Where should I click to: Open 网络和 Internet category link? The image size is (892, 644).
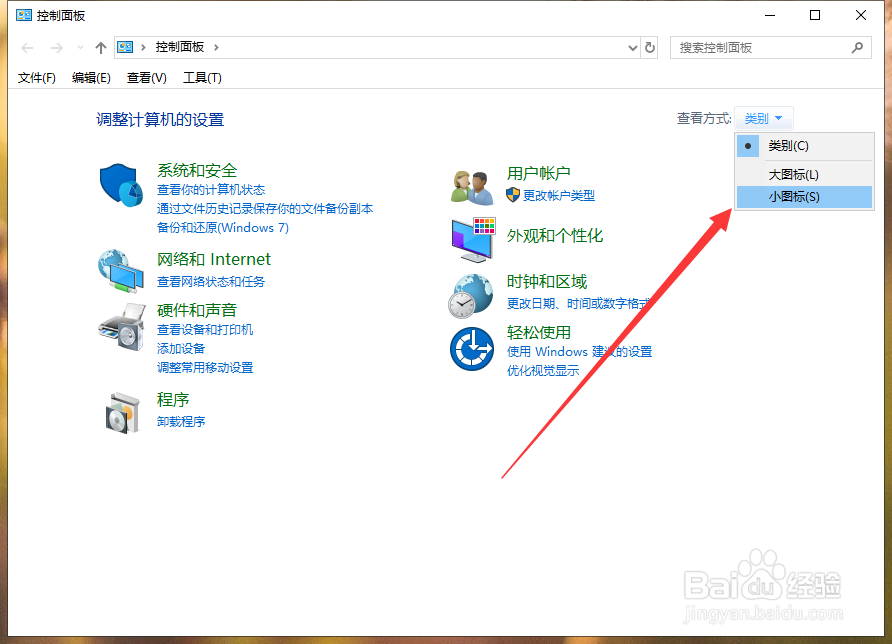pos(214,259)
